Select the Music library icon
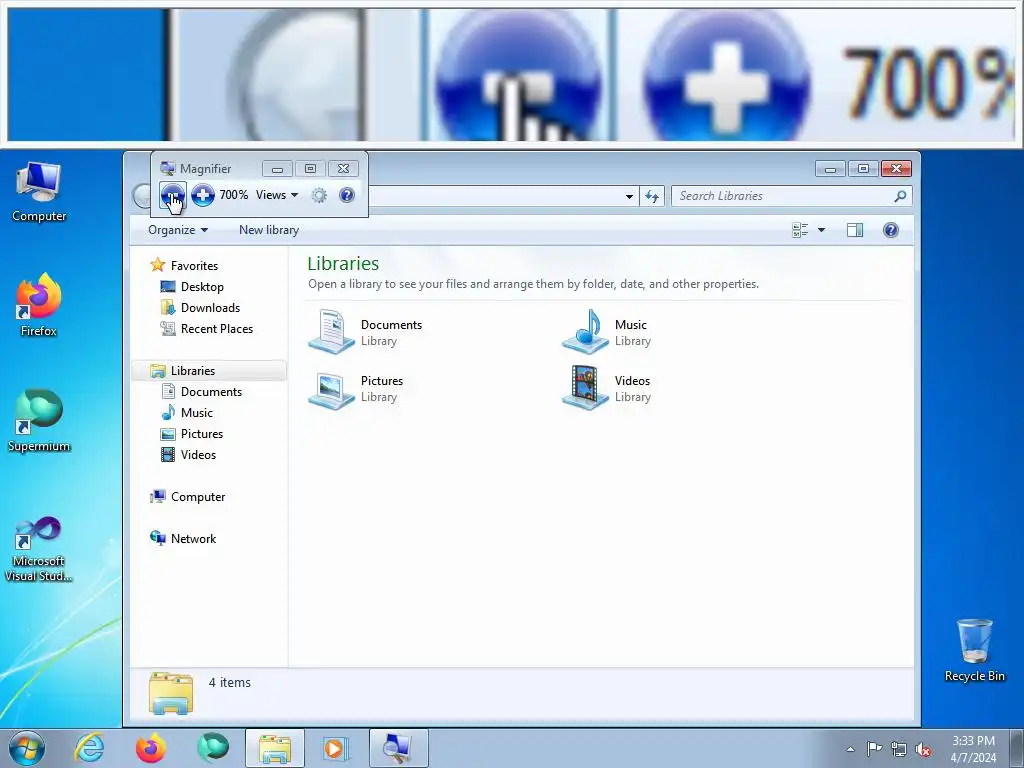The height and width of the screenshot is (768, 1024). 585,332
